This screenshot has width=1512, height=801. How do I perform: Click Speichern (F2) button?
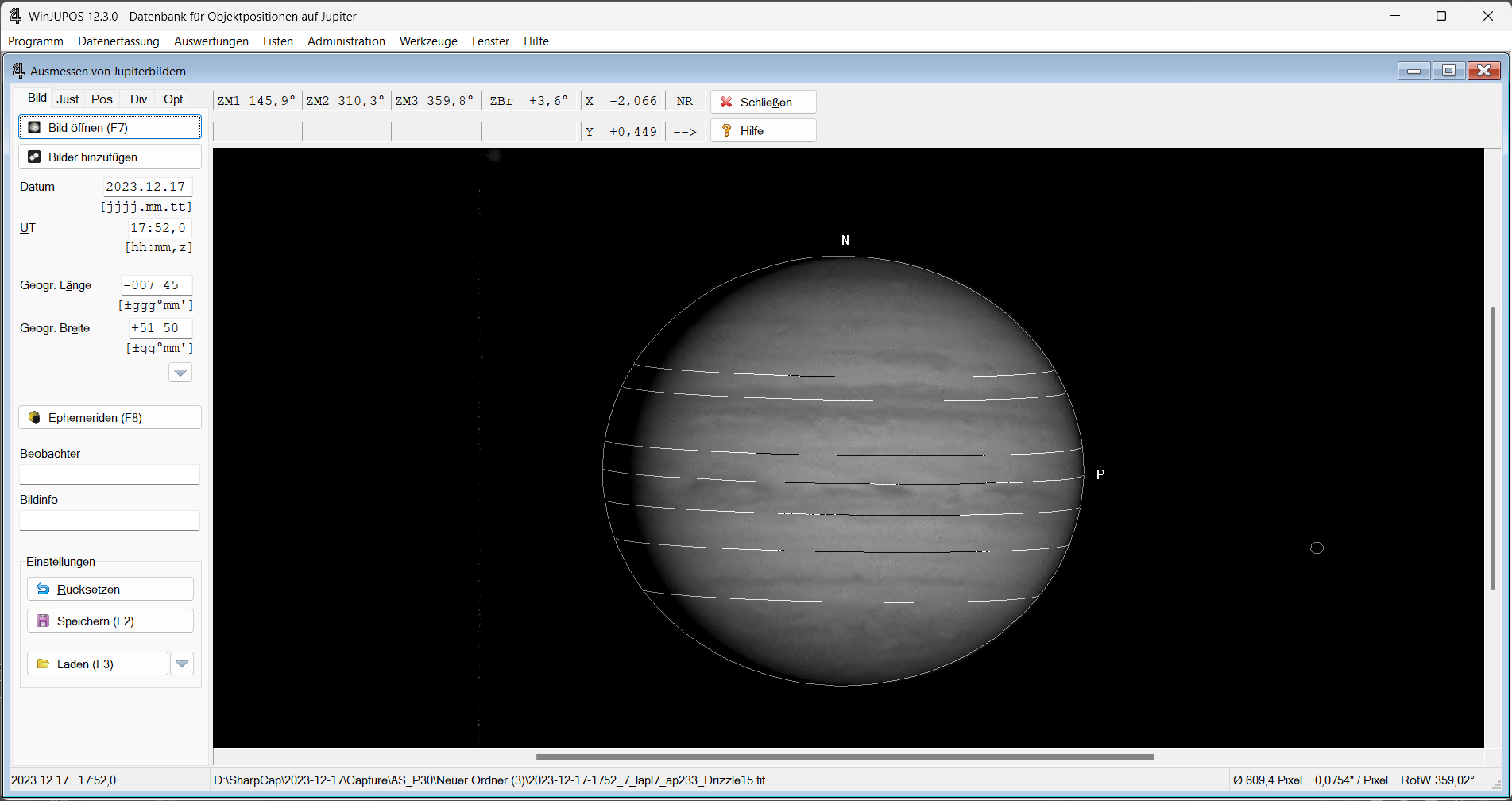[x=110, y=621]
